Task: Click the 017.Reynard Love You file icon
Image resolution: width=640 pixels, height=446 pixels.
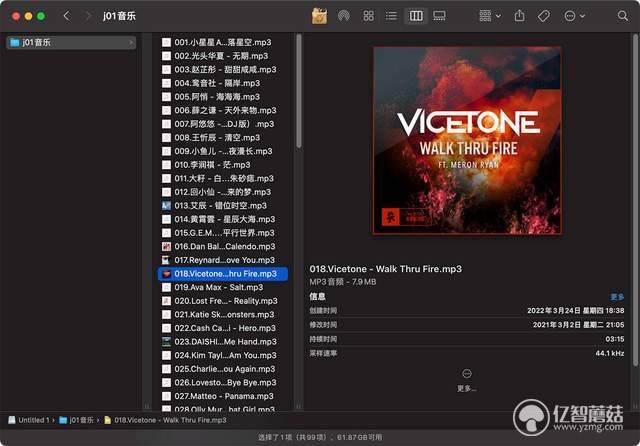Action: click(166, 260)
